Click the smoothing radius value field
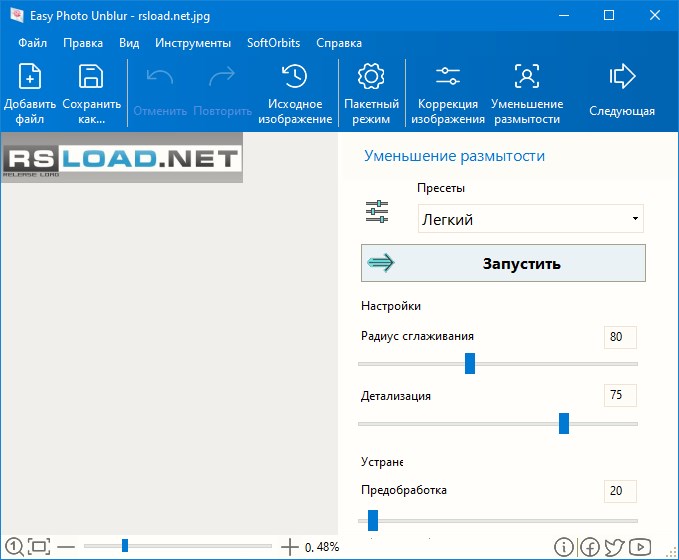This screenshot has width=679, height=560. coord(620,337)
